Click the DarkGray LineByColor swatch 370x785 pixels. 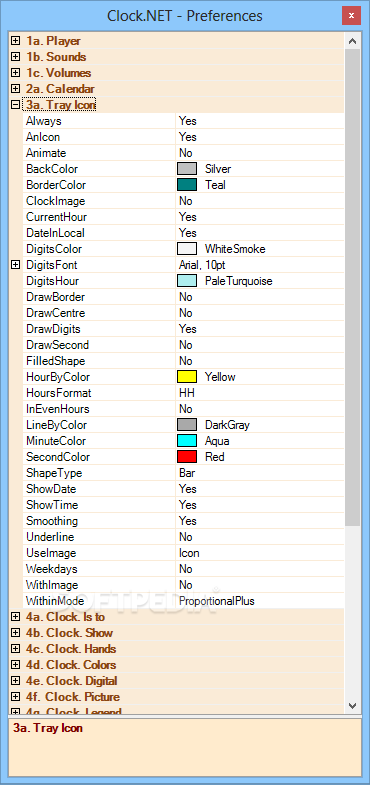click(x=187, y=425)
